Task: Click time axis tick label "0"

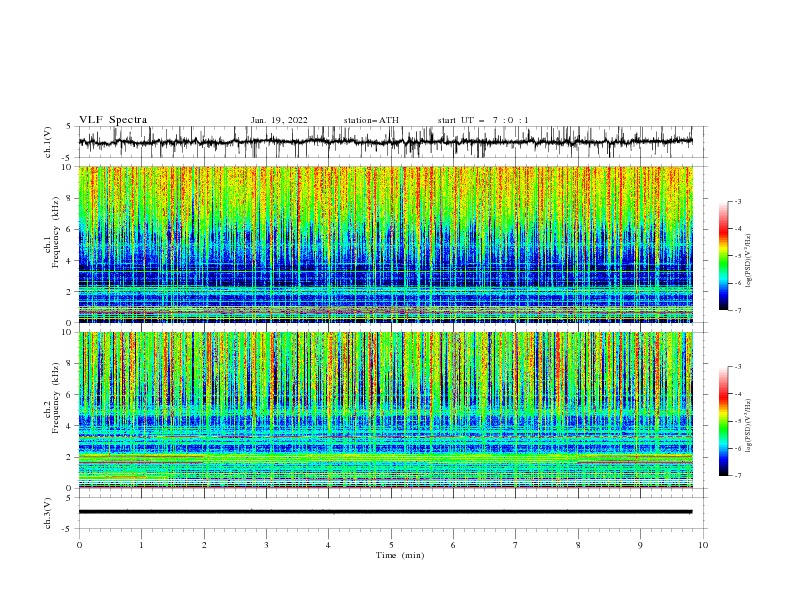Action: (79, 545)
